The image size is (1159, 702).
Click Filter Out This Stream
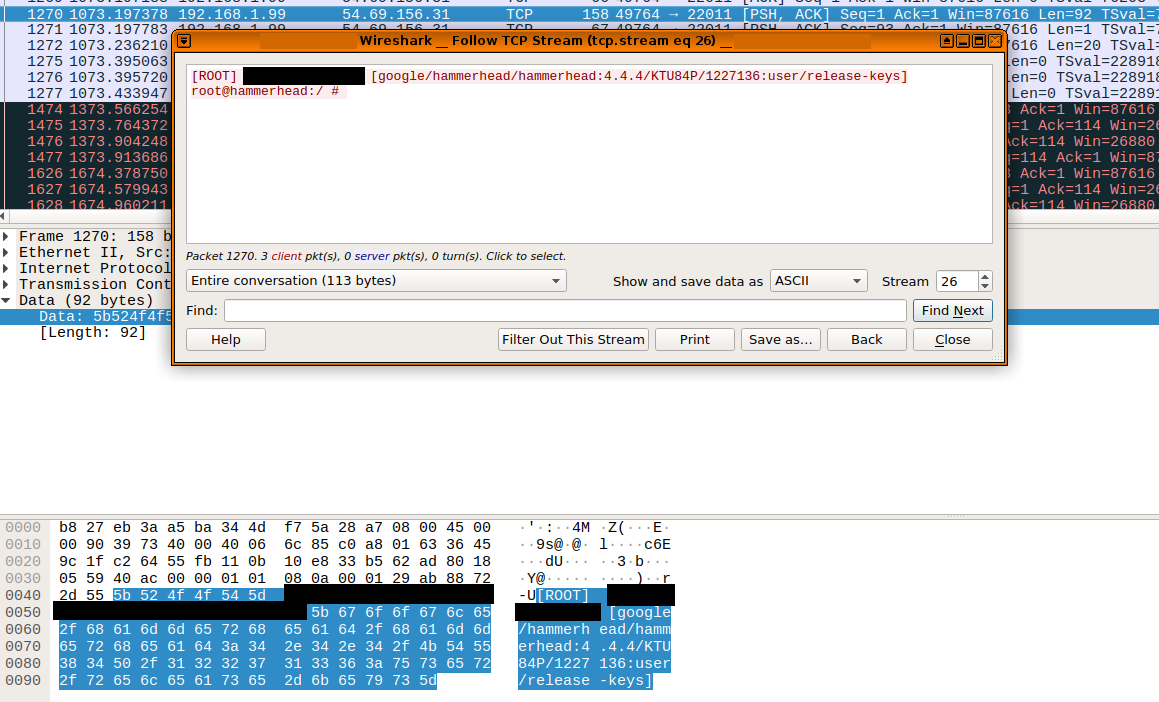573,340
